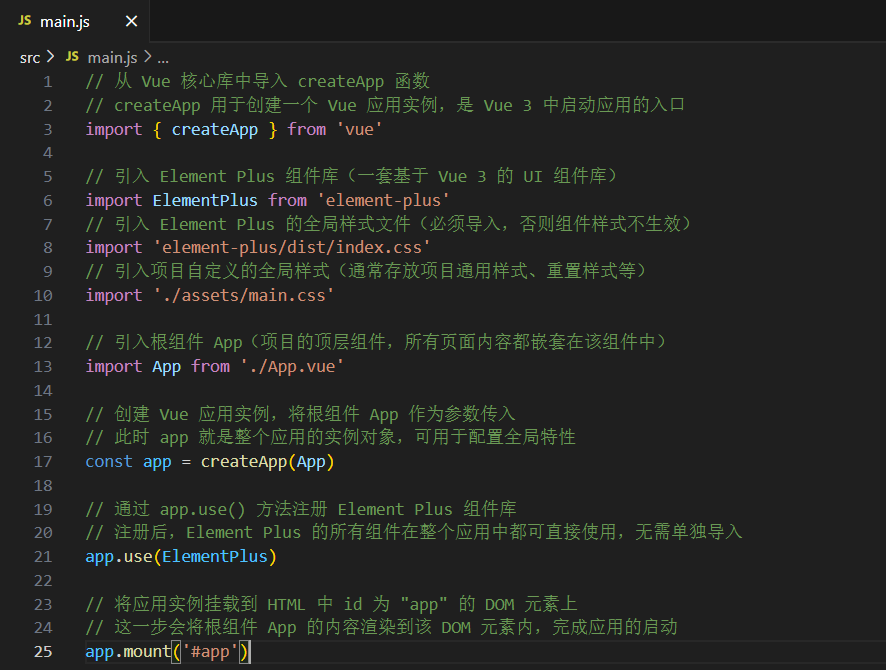Click the 'element-plus' string on line 6
The height and width of the screenshot is (670, 886).
(383, 200)
